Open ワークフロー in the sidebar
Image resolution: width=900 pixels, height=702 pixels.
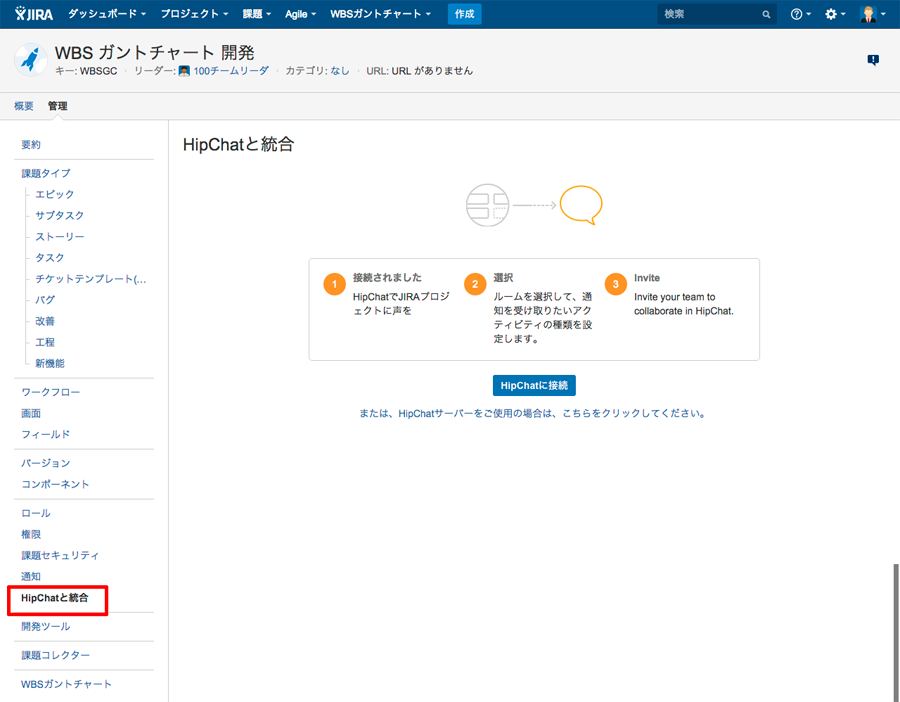[51, 392]
